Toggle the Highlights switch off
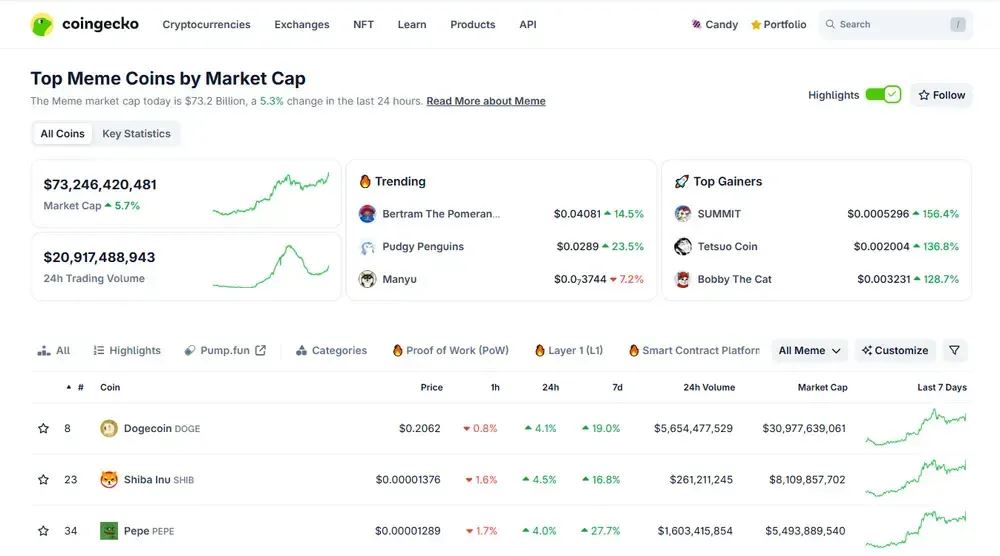 pos(883,95)
